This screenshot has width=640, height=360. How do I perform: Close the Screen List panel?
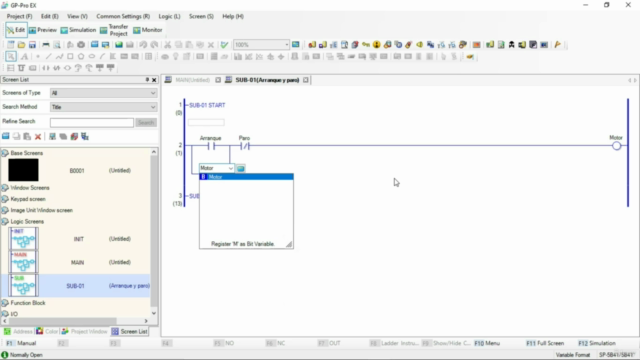tap(154, 80)
